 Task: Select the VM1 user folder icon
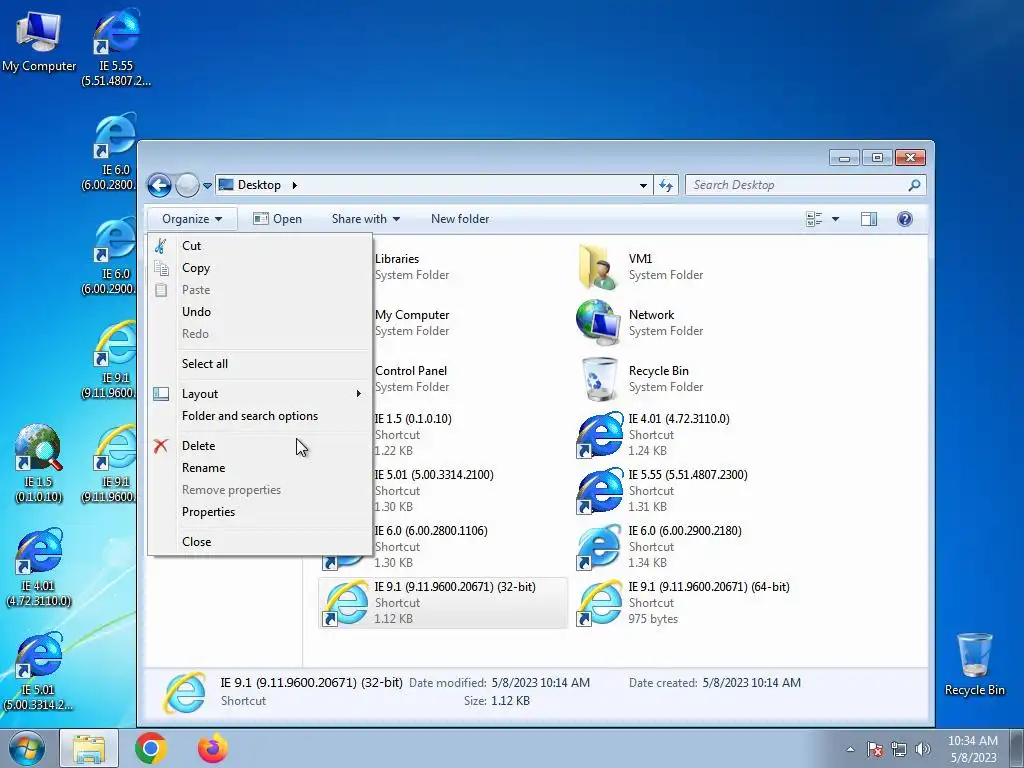[x=597, y=267]
